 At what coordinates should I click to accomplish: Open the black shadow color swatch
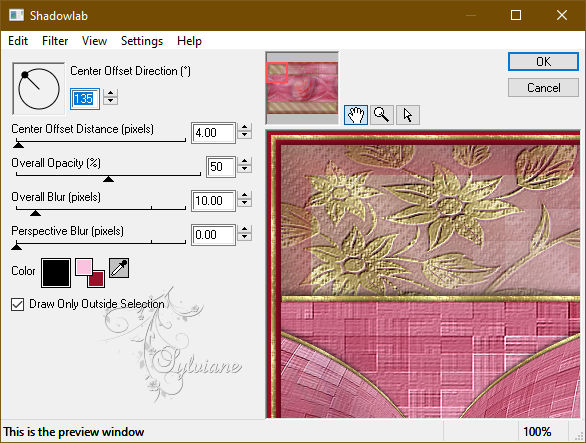tap(56, 273)
